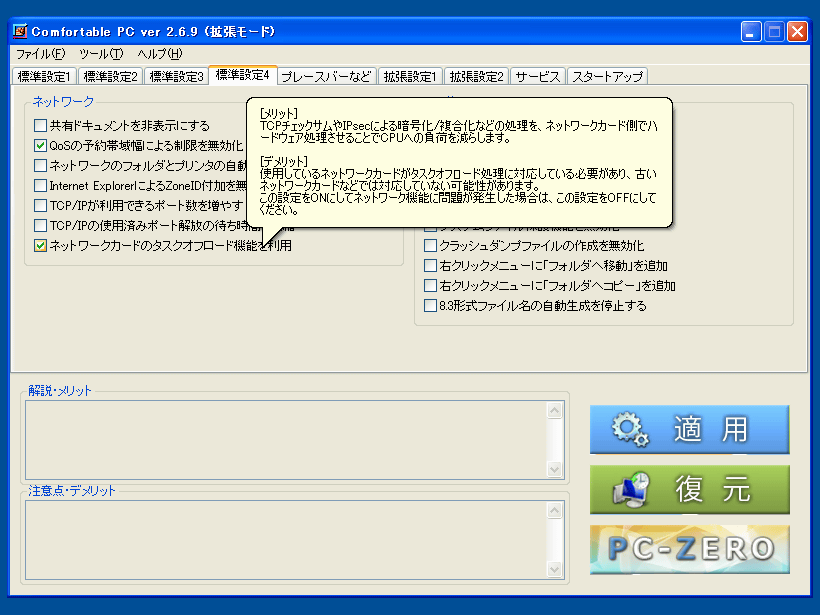Open the ヘルプ(H) menu

160,54
